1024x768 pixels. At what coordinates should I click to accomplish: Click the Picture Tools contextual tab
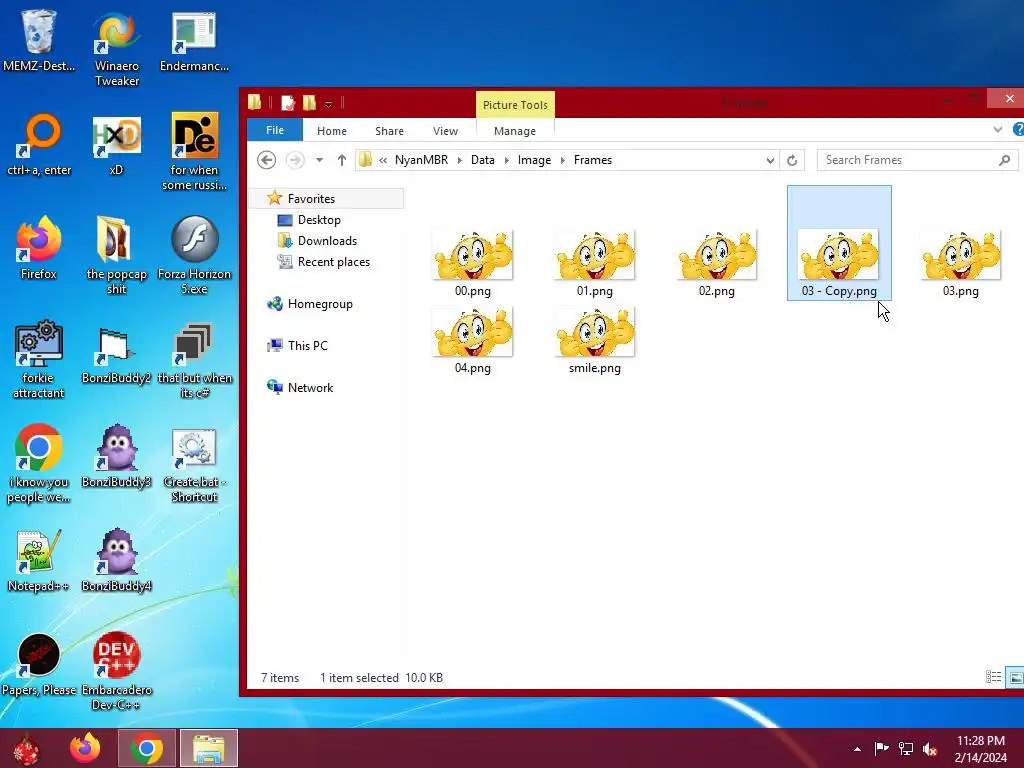click(x=515, y=104)
